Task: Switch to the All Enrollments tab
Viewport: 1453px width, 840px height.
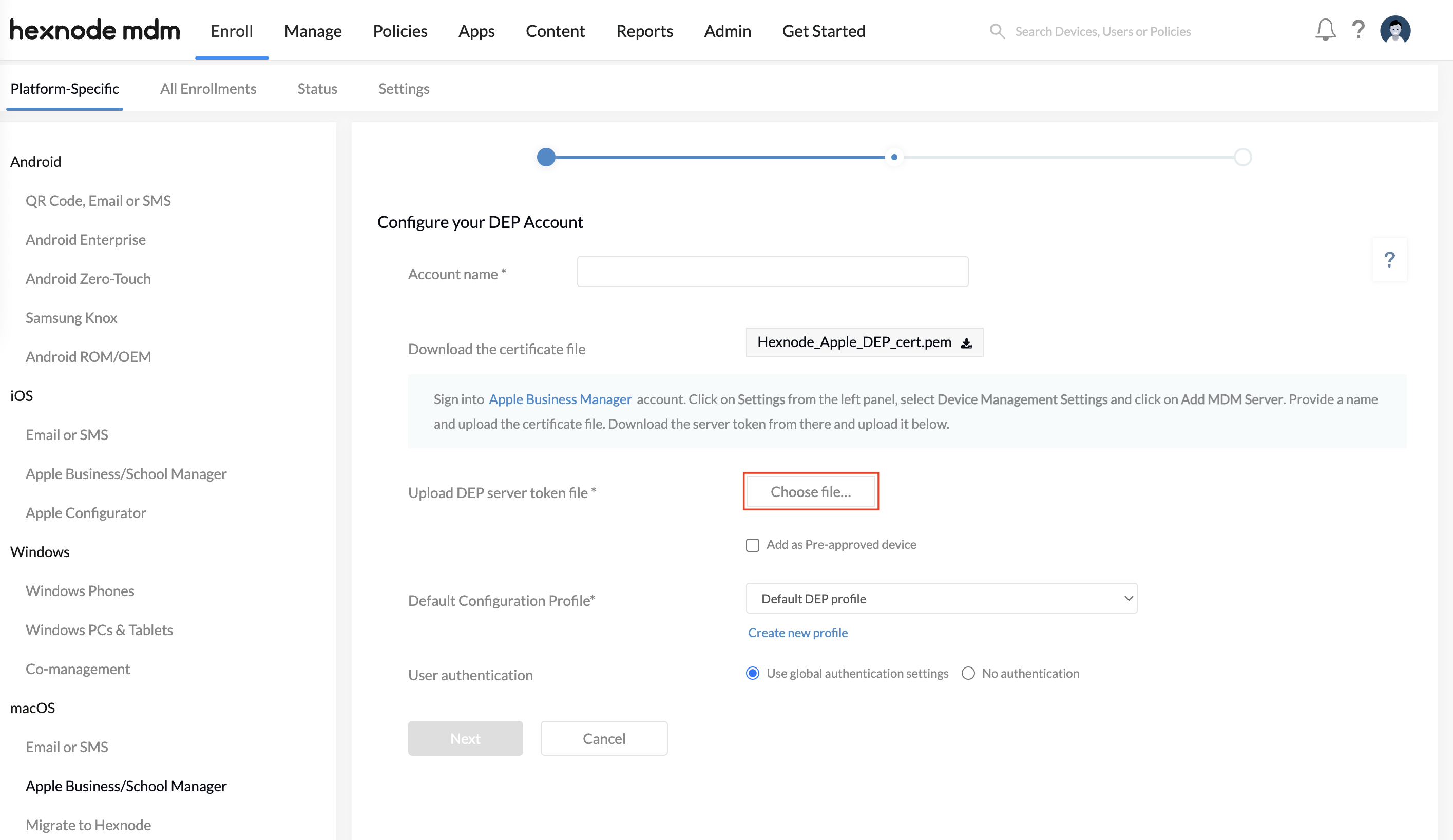Action: coord(208,89)
